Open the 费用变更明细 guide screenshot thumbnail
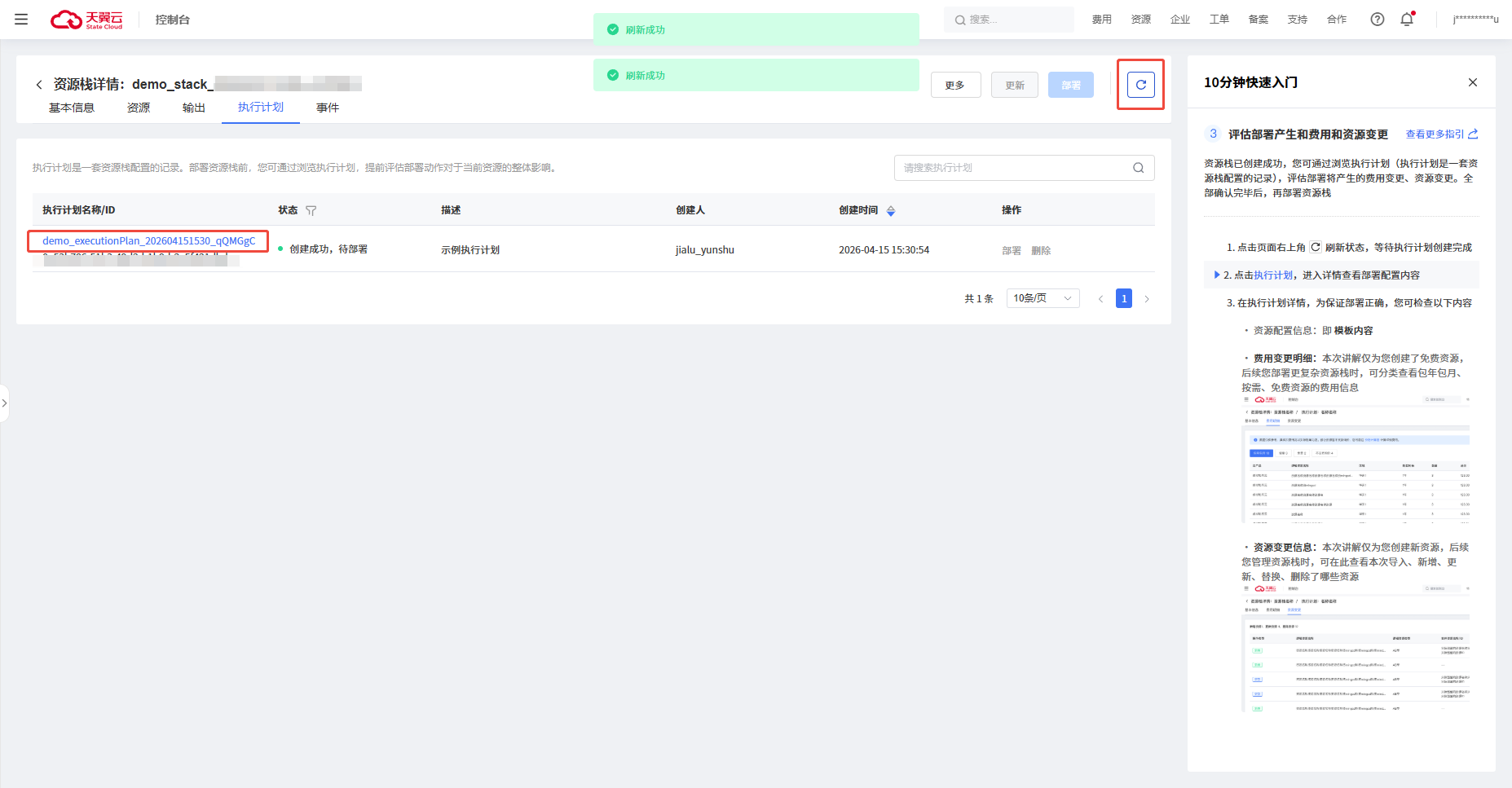The image size is (1512, 788). [1356, 460]
